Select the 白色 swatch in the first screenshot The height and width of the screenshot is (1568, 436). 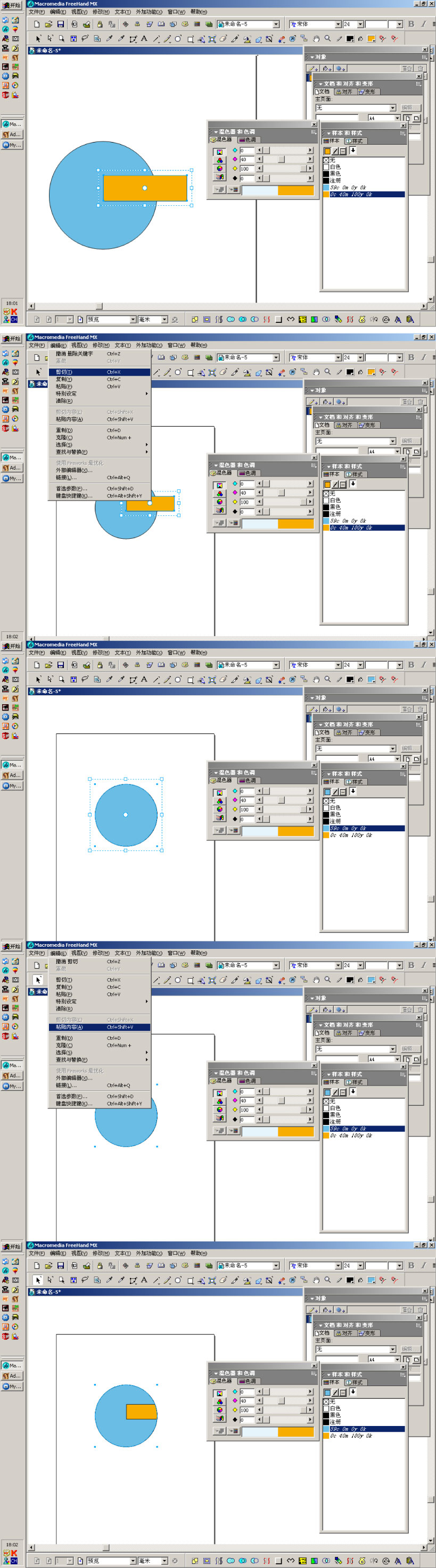pos(364,167)
